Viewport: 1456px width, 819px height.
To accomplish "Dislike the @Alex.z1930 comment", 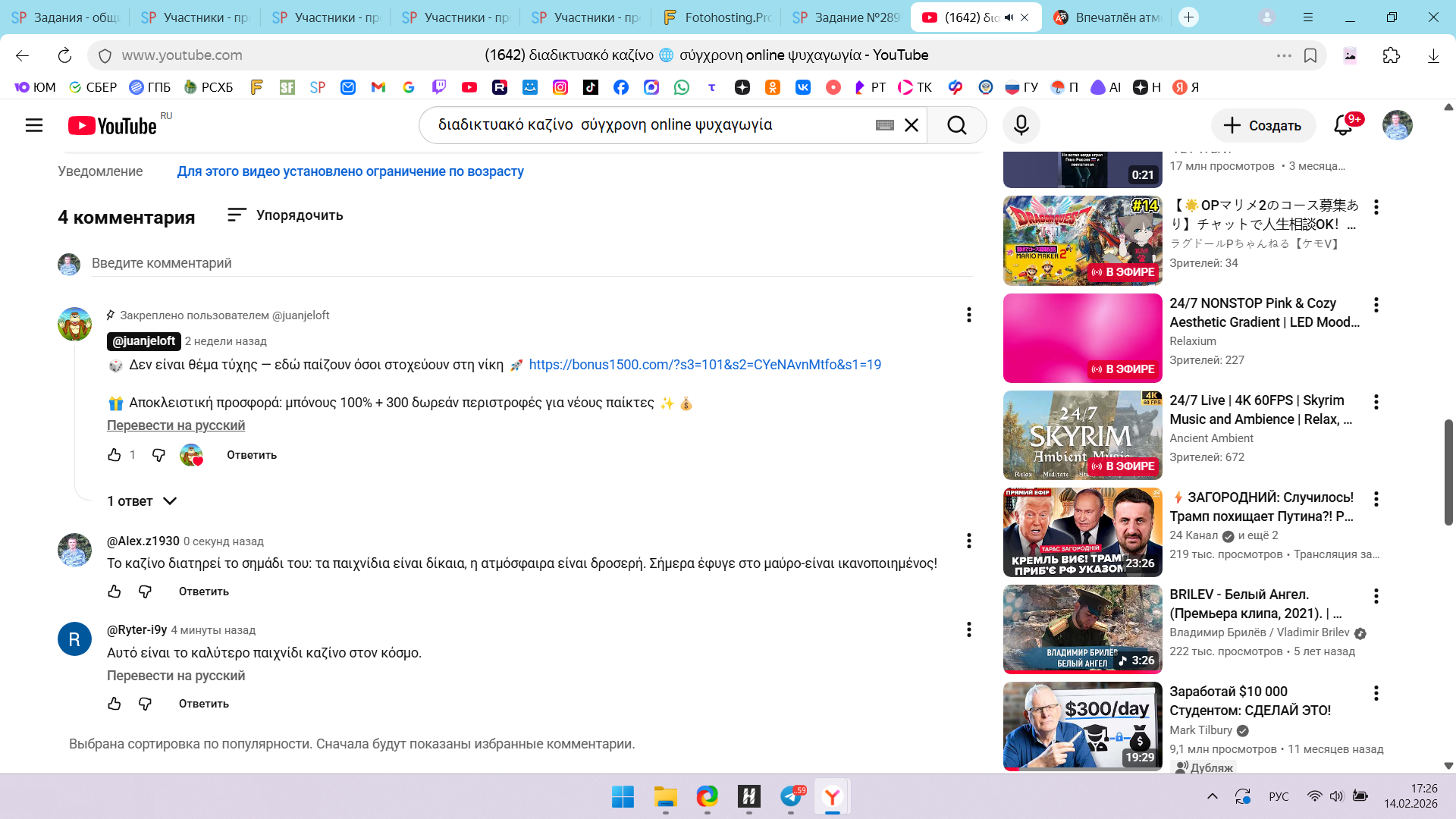I will coord(145,591).
